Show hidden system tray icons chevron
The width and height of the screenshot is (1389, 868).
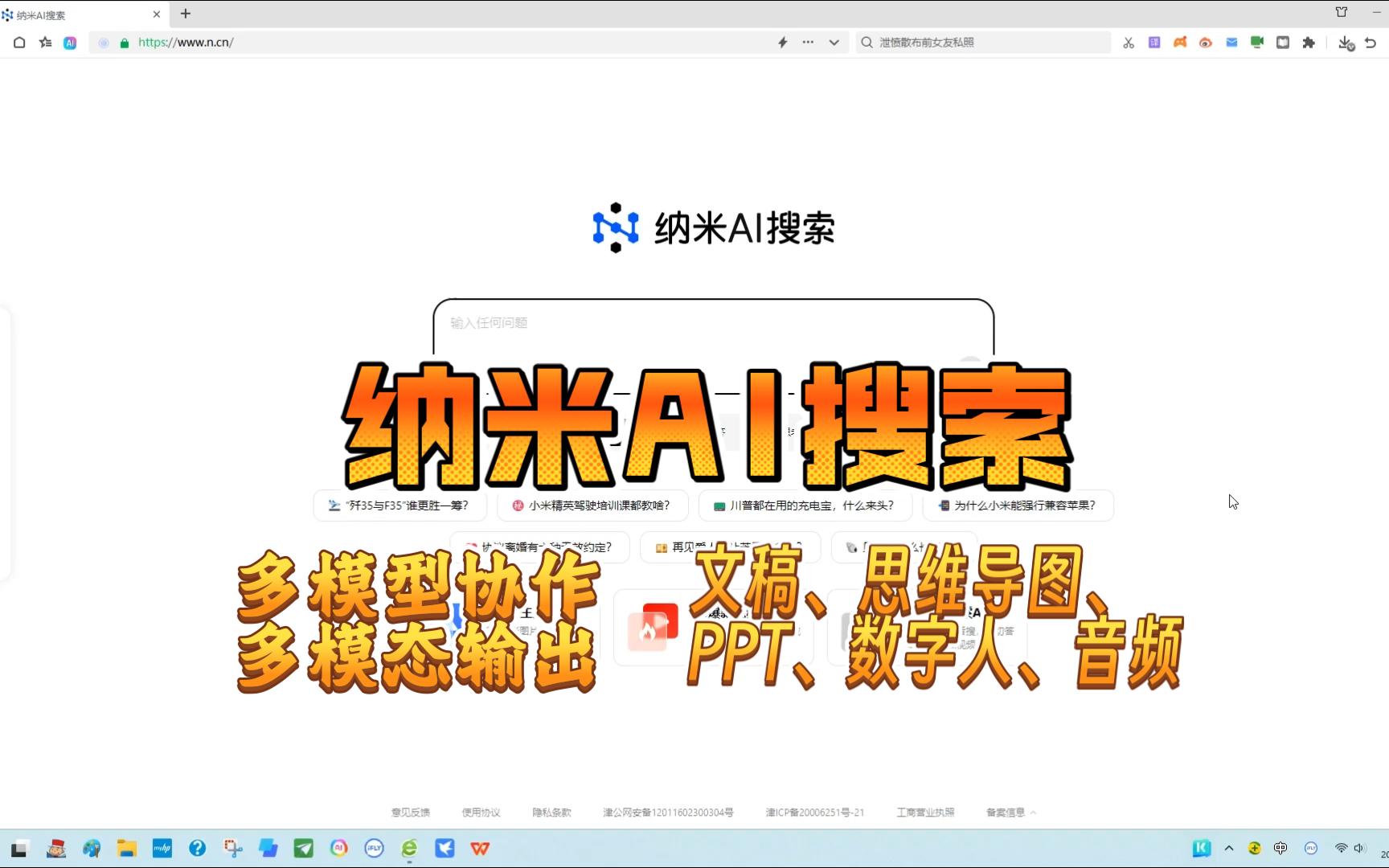[1229, 848]
